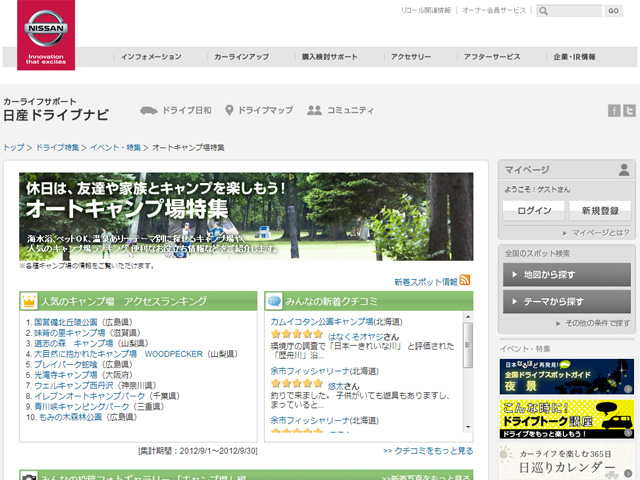Click the ドライブマップ map pin icon
Image resolution: width=640 pixels, height=480 pixels.
click(x=229, y=110)
